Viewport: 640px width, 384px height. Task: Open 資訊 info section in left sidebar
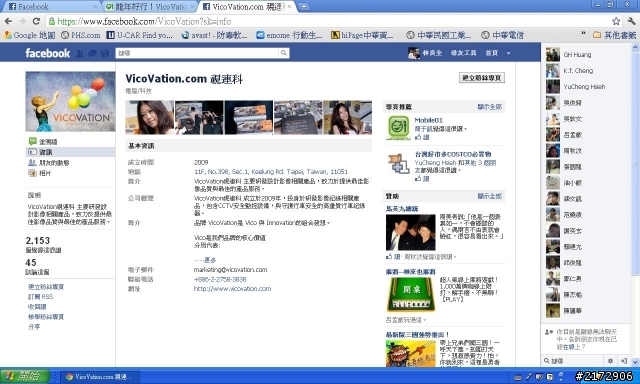(70, 152)
